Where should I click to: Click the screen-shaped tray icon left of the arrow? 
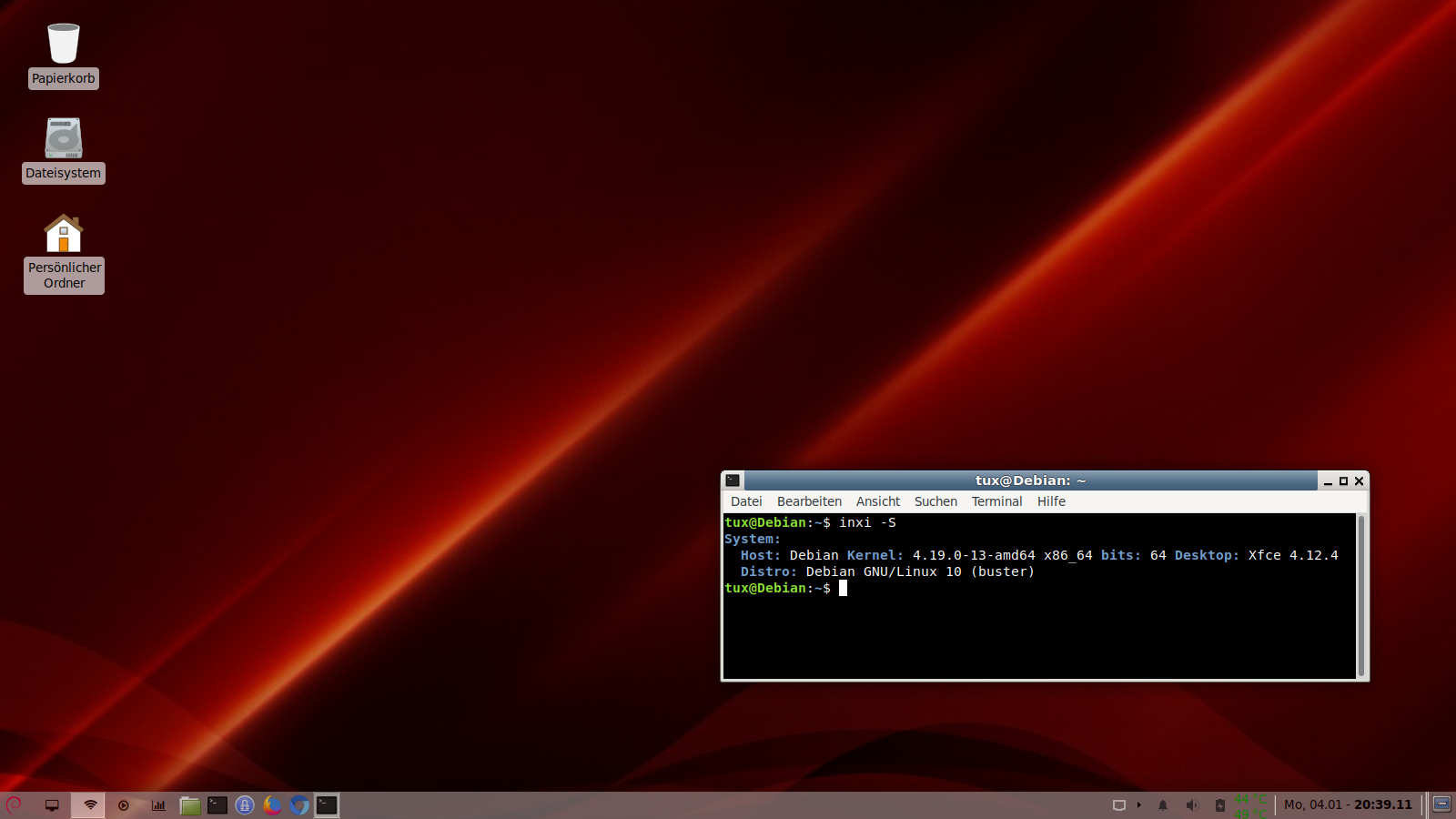click(1119, 805)
